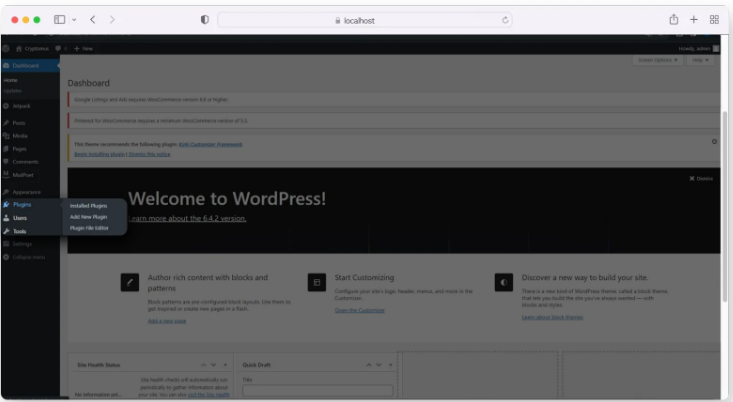Select Installed Plugins from the flyout menu
The height and width of the screenshot is (402, 733).
pos(88,206)
